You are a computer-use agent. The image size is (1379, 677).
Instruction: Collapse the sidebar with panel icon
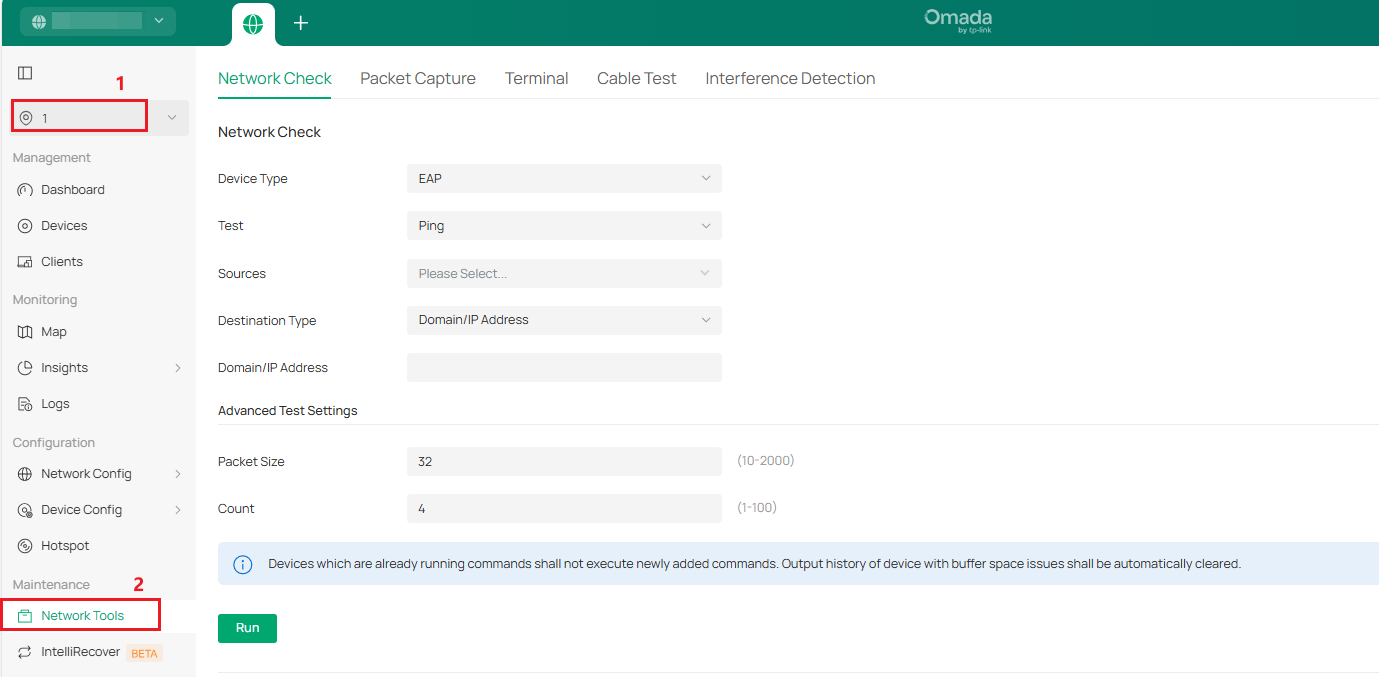point(24,72)
